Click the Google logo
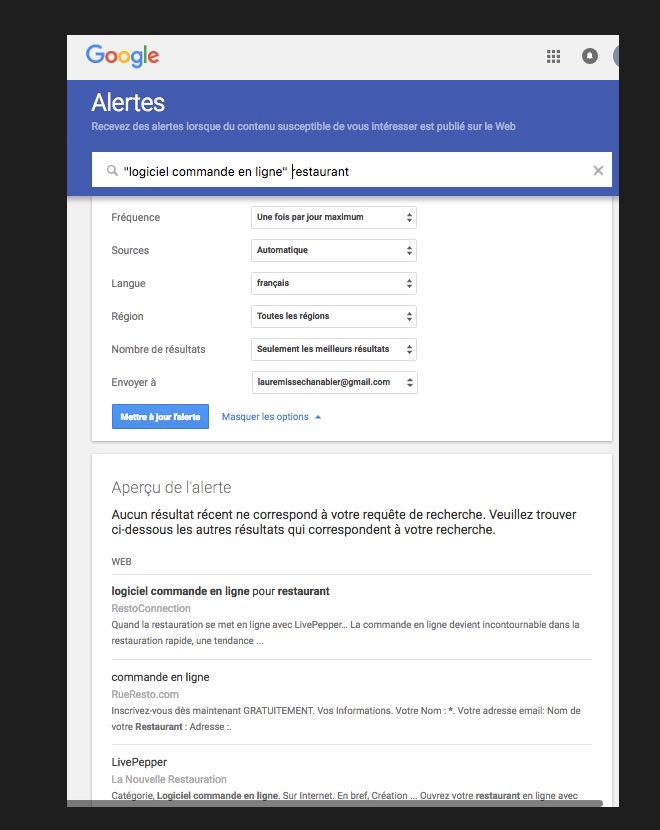This screenshot has height=830, width=660. (x=122, y=56)
